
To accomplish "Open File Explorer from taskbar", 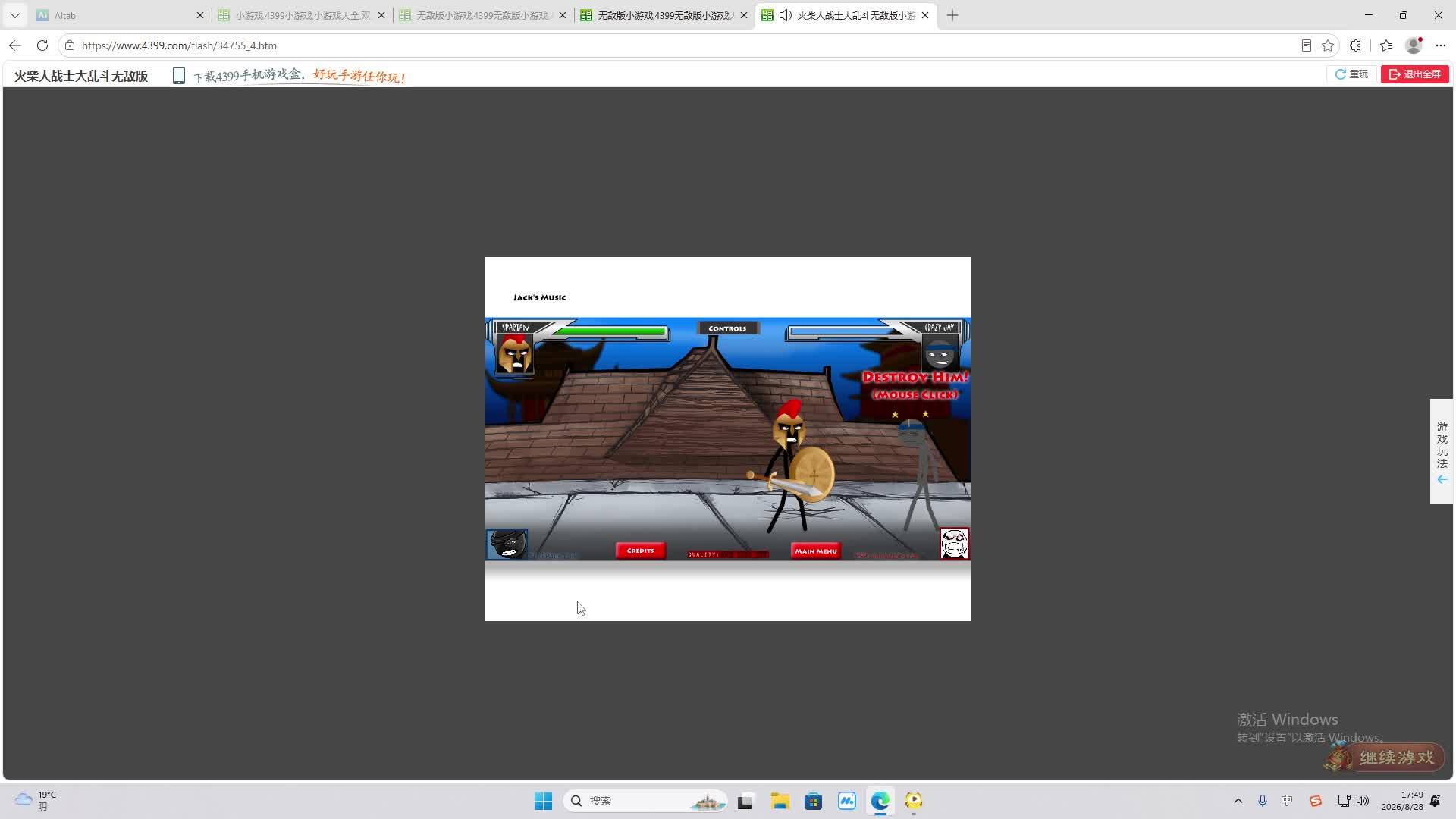I will tap(780, 801).
